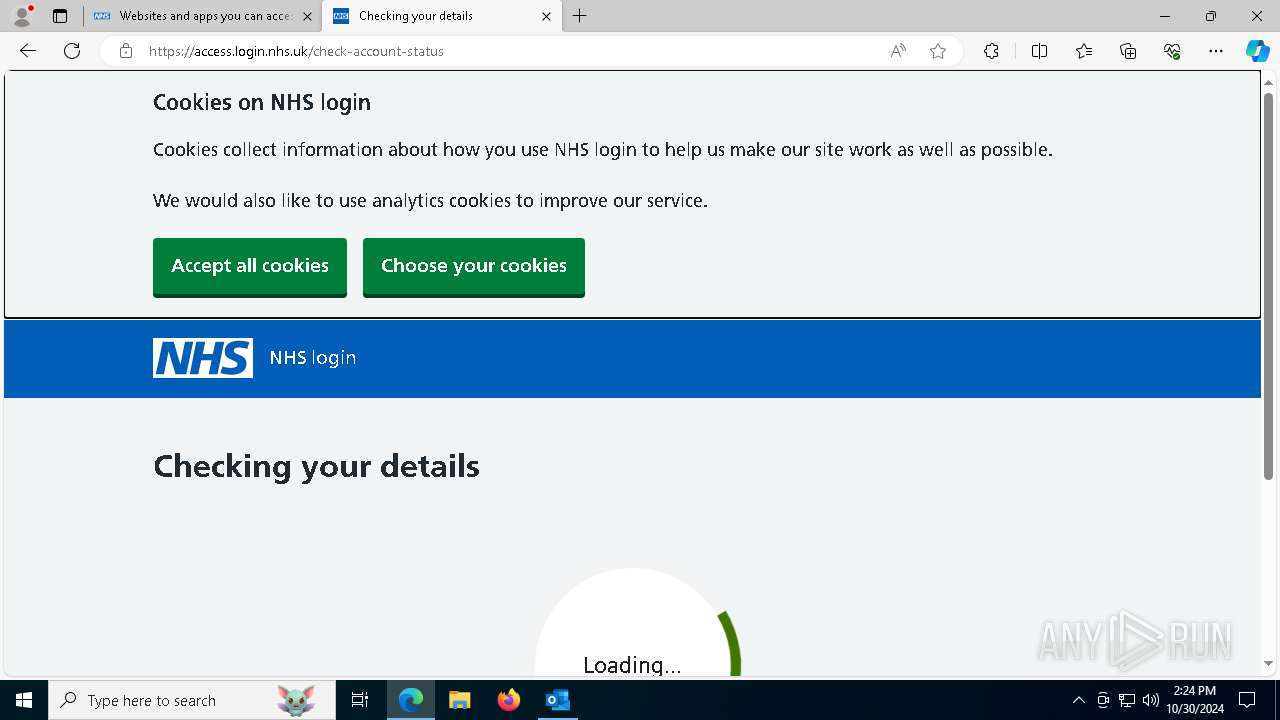Viewport: 1280px width, 720px height.
Task: Add this page to favorites star
Action: [x=938, y=51]
